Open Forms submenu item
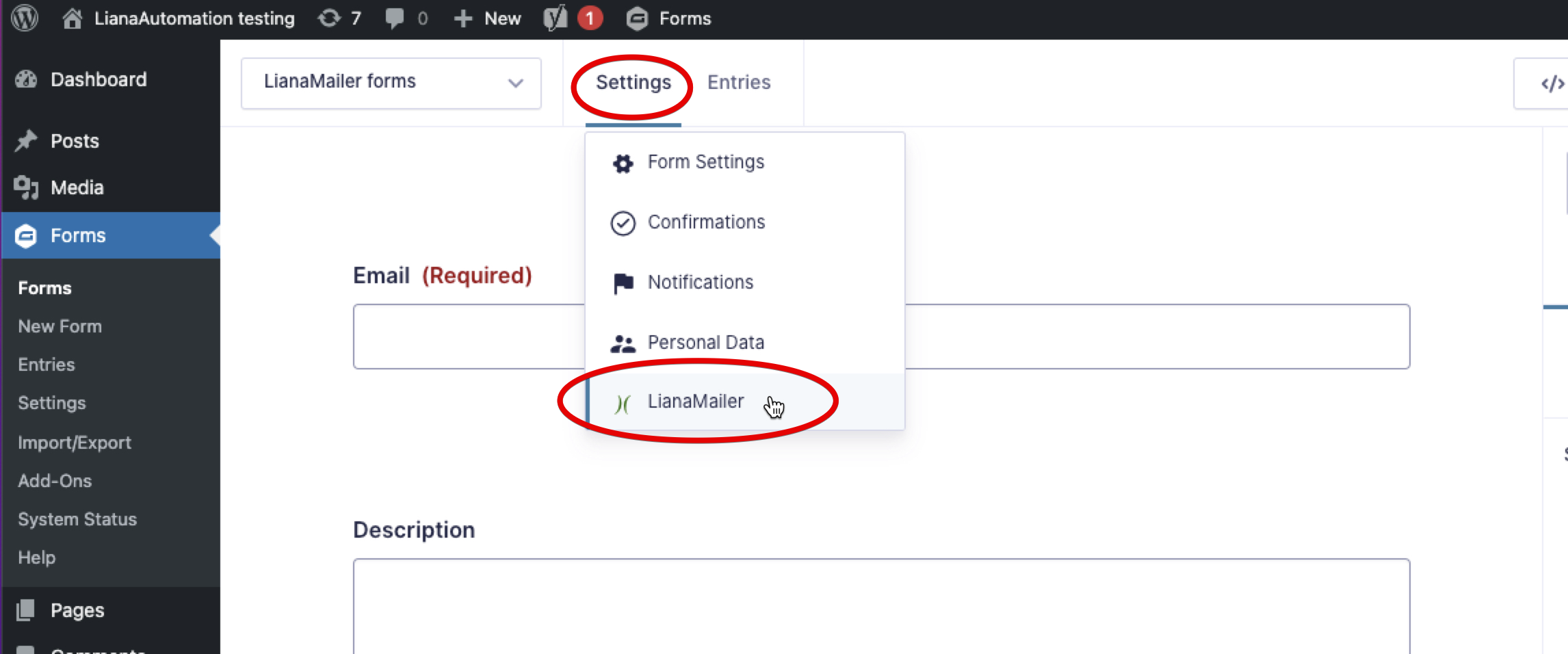 [x=44, y=288]
